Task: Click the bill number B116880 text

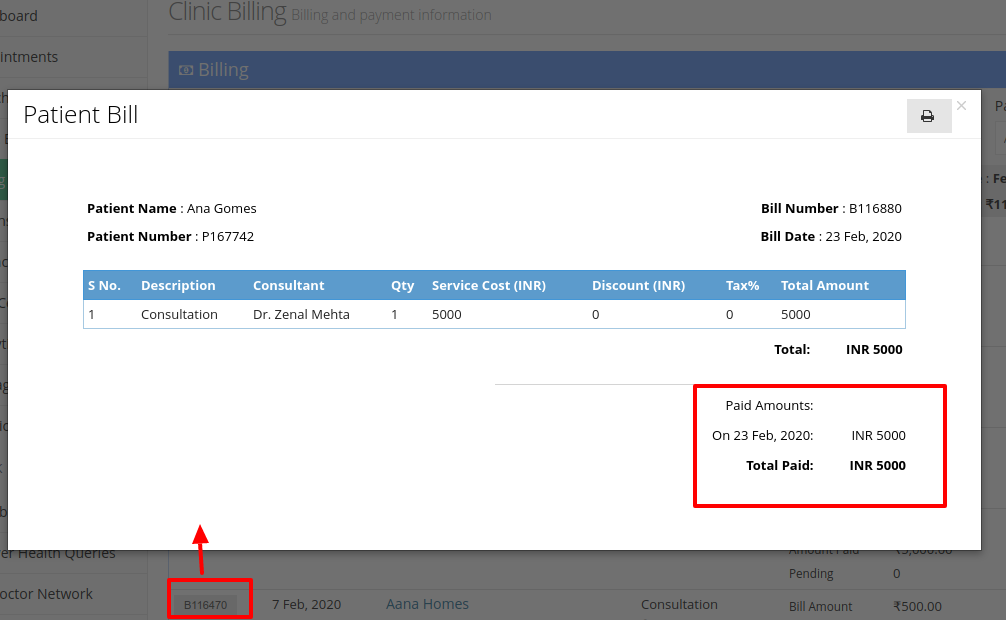Action: pyautogui.click(x=875, y=209)
